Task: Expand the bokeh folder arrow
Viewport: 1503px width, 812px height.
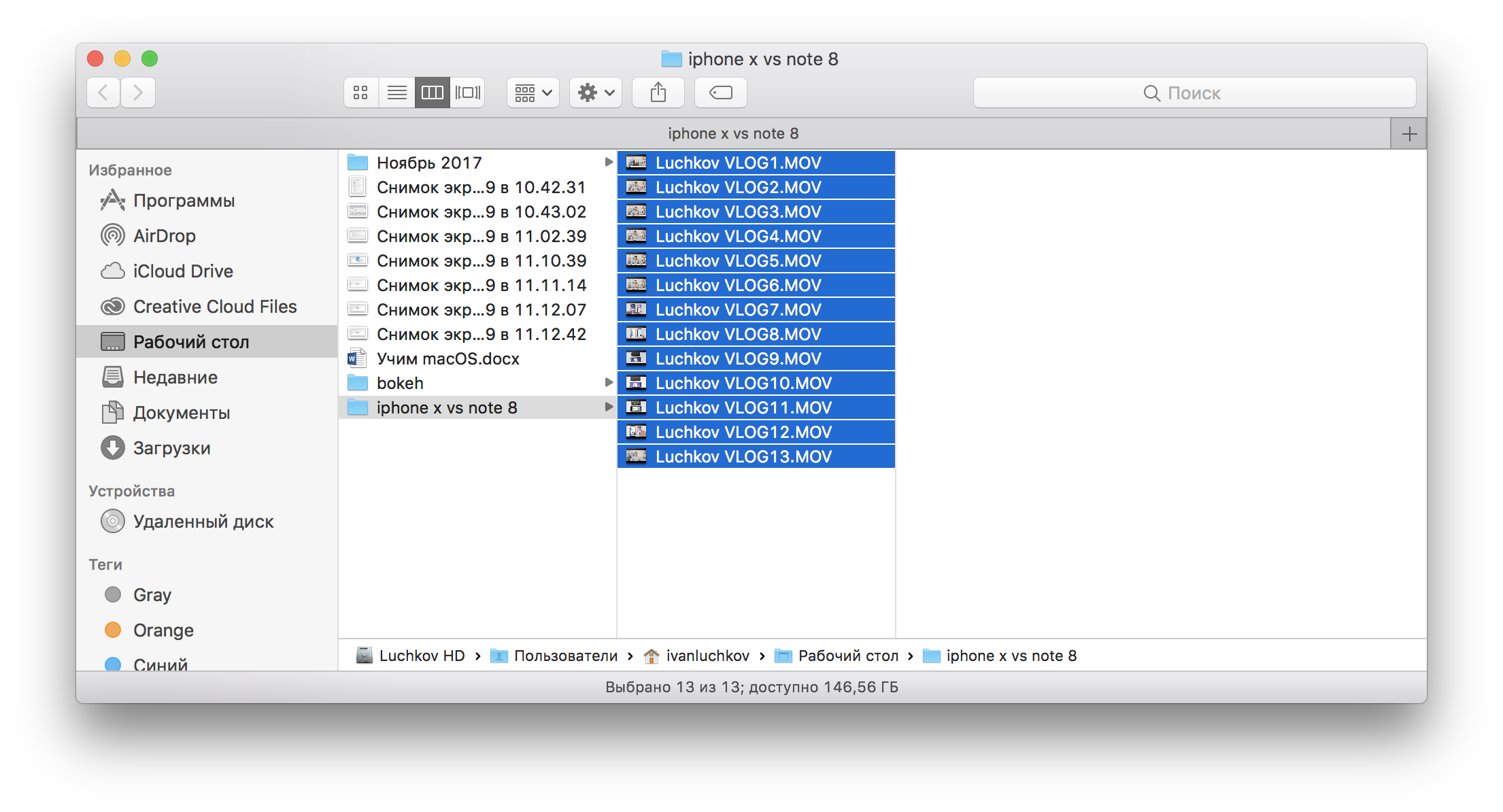Action: [609, 383]
